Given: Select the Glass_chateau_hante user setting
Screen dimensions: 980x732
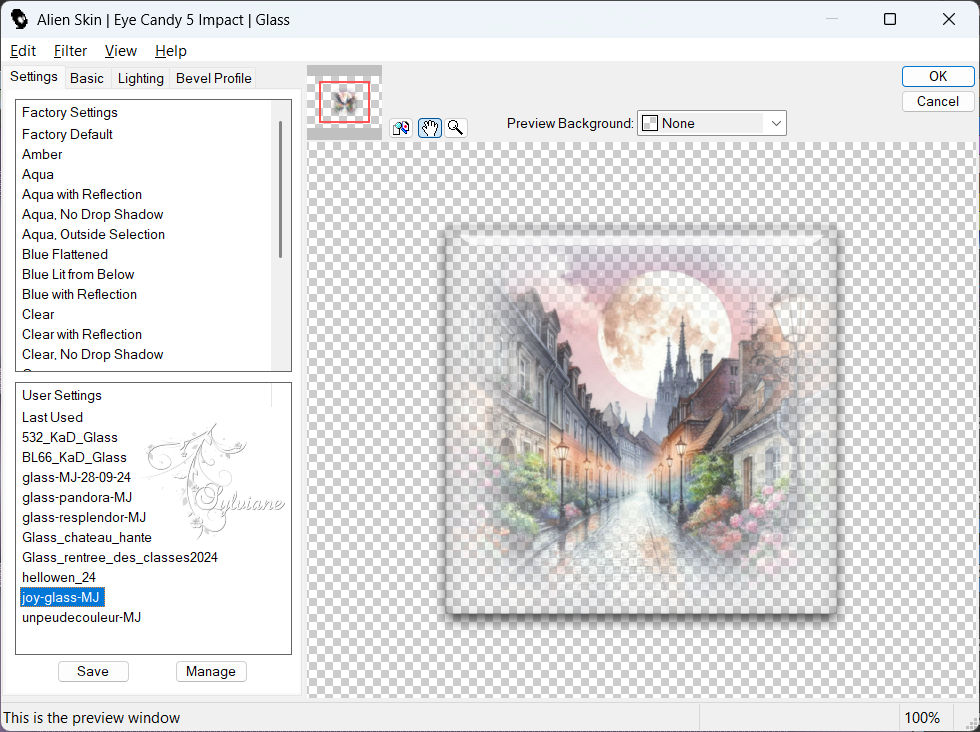Looking at the screenshot, I should (87, 538).
